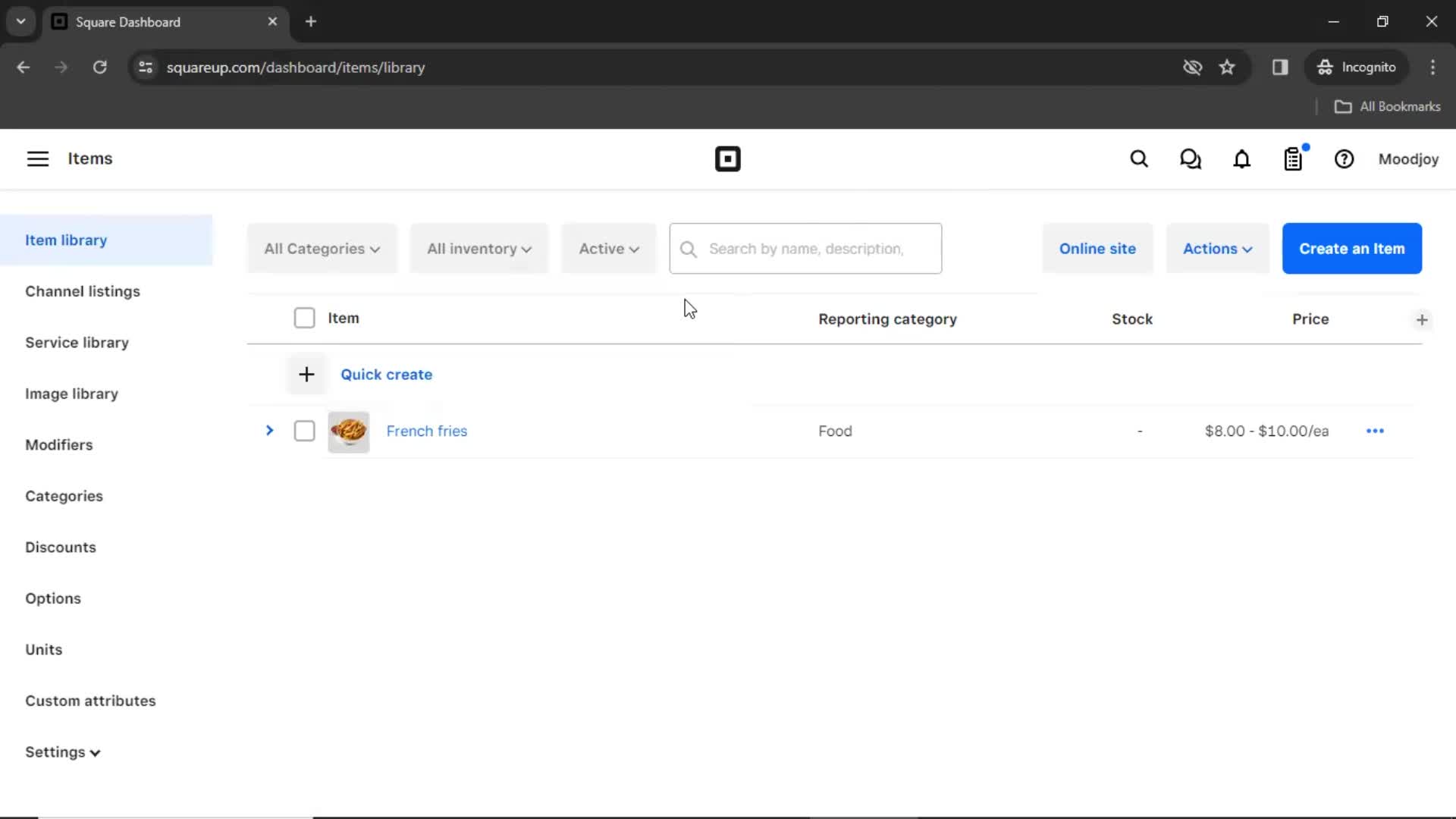Image resolution: width=1456 pixels, height=819 pixels.
Task: Click the Square dashboard home icon
Action: click(x=728, y=159)
